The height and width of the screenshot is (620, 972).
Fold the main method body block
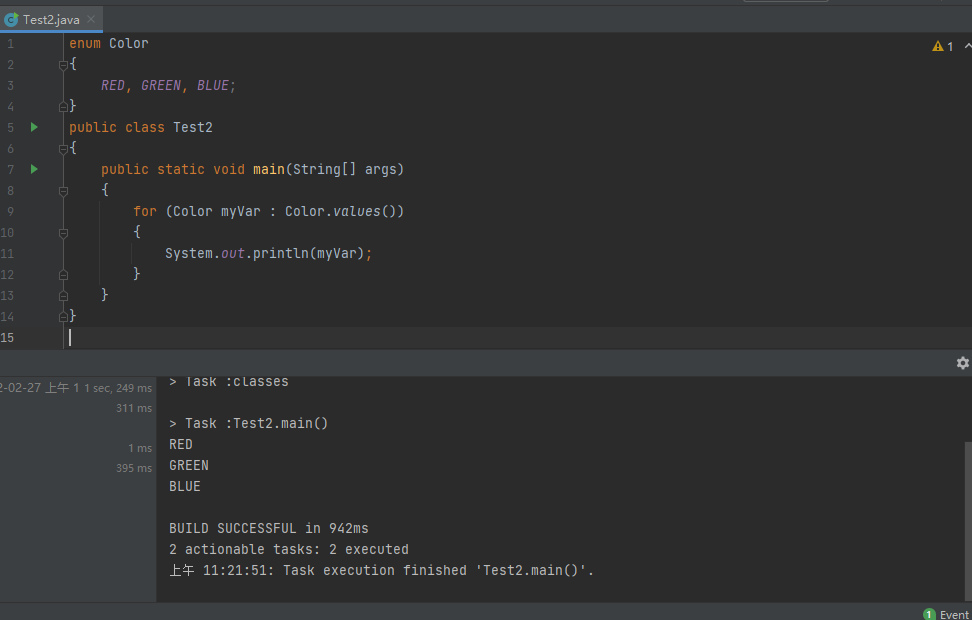click(x=63, y=190)
